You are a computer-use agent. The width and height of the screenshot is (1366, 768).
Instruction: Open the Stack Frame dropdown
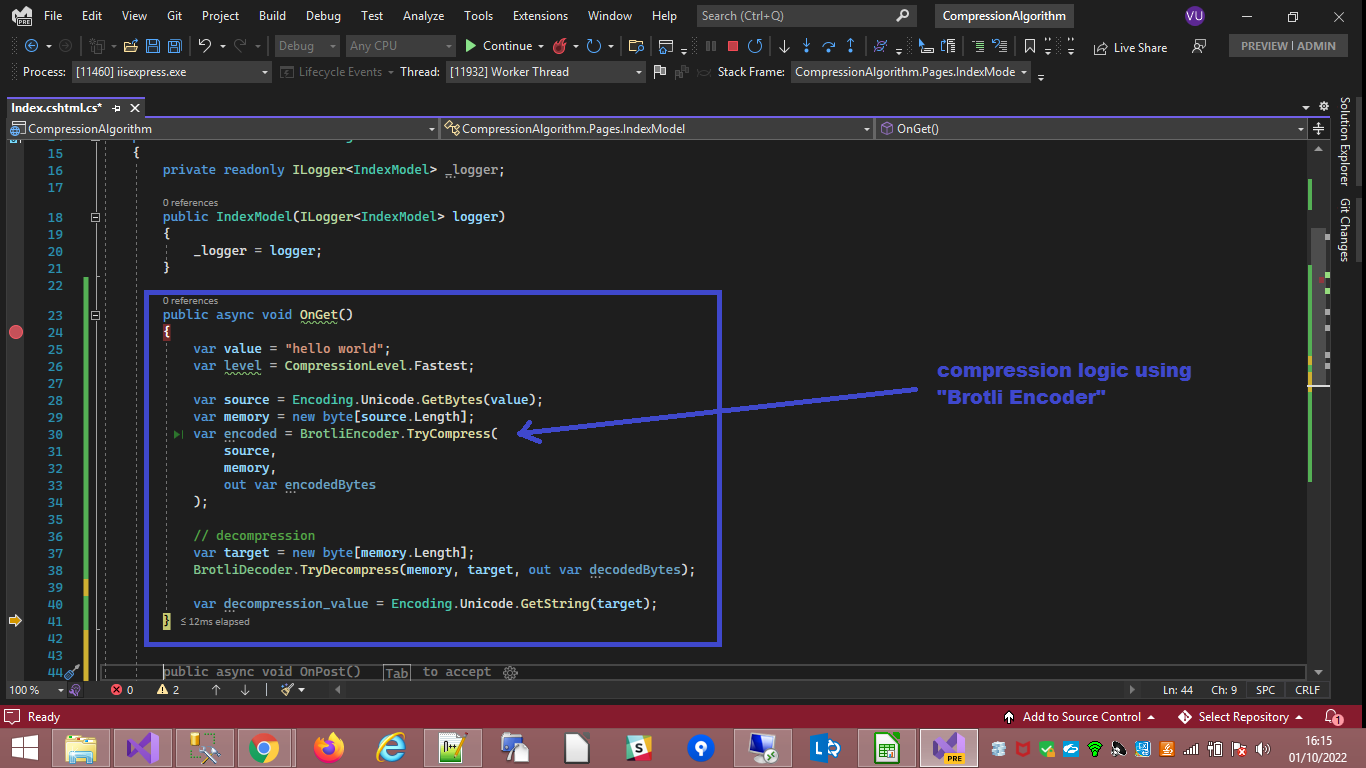910,72
